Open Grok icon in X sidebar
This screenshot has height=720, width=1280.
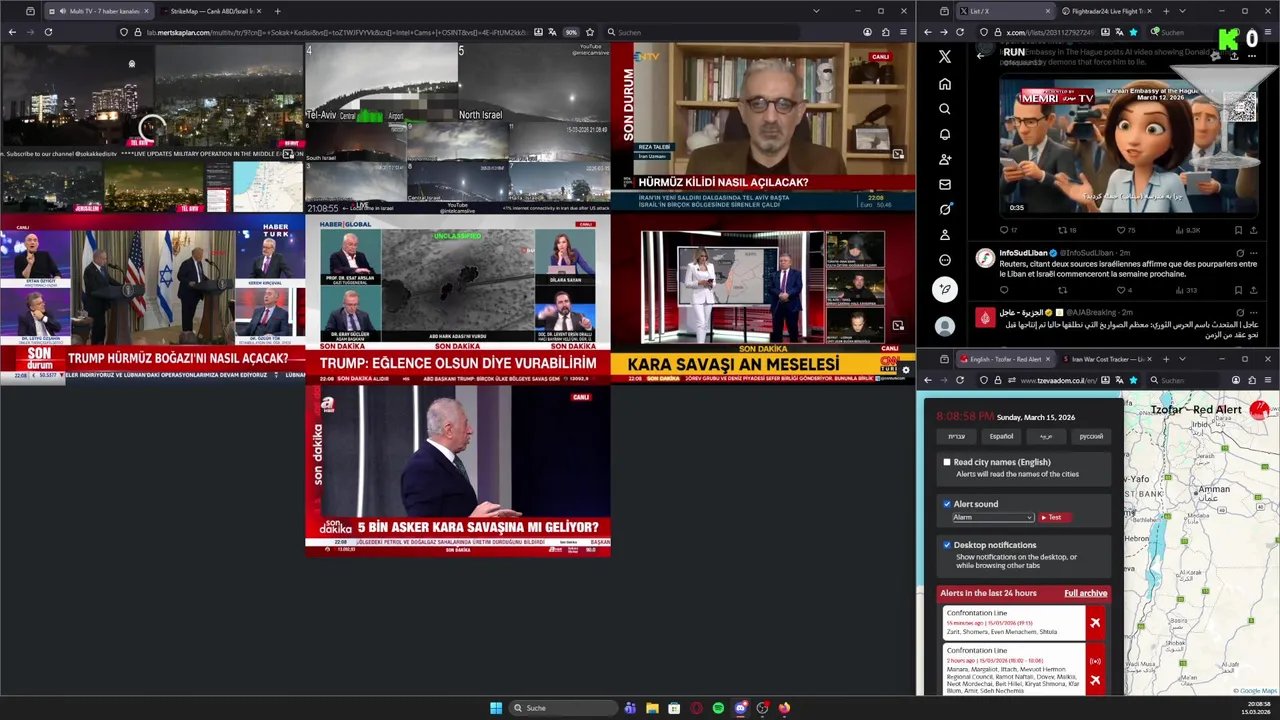(x=945, y=209)
